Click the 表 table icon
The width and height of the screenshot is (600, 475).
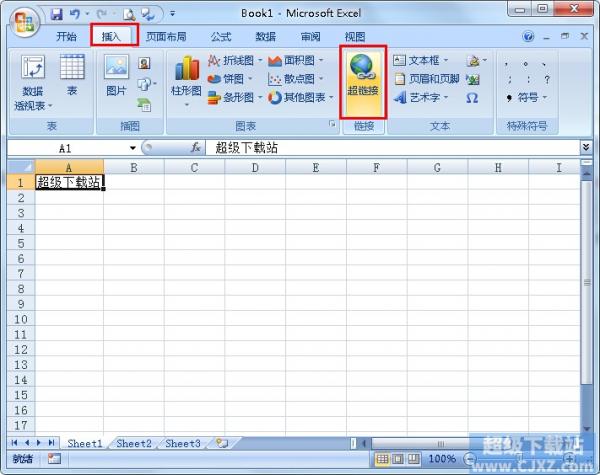point(72,76)
